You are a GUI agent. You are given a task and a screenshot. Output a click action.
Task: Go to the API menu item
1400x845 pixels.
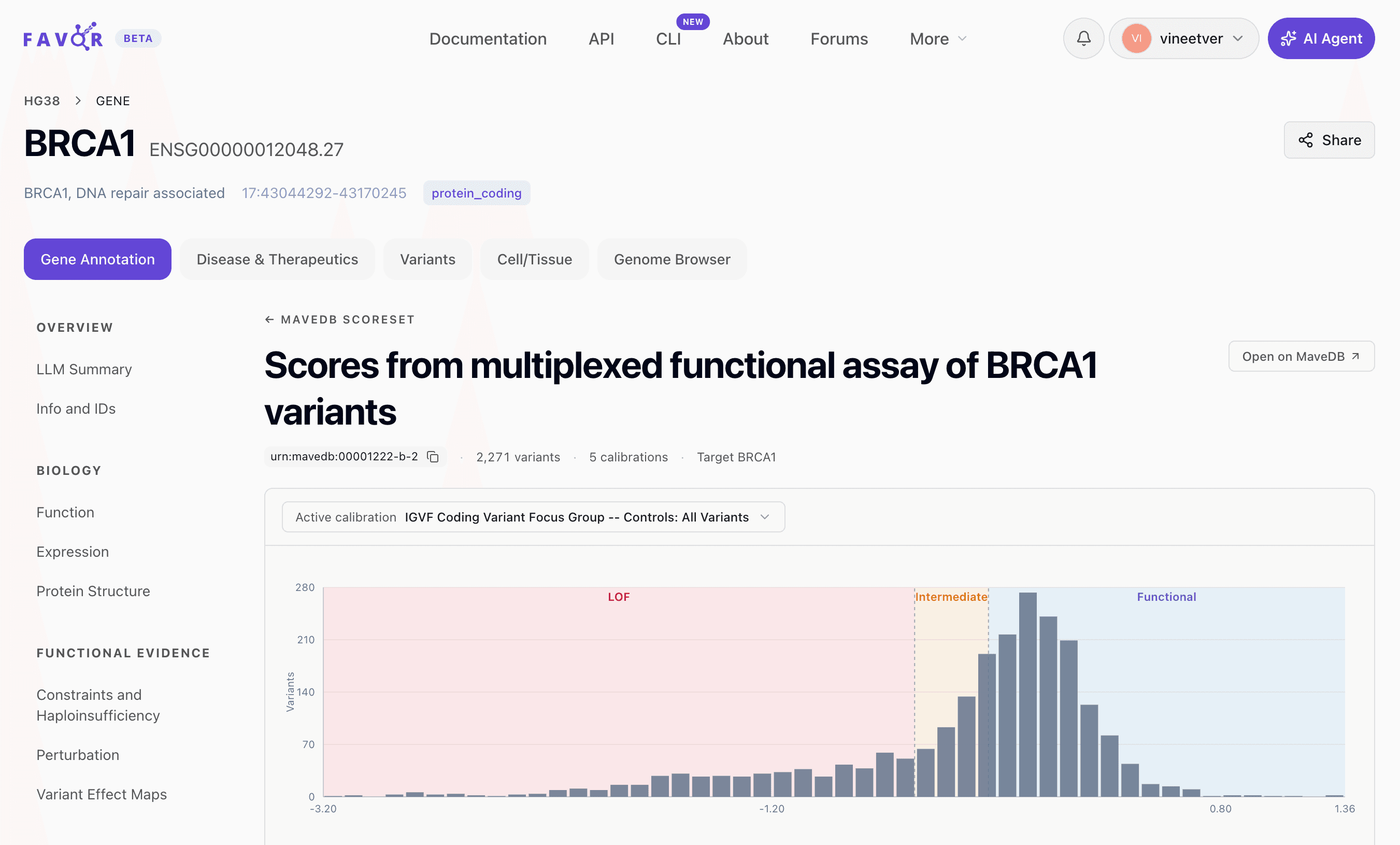pos(601,39)
